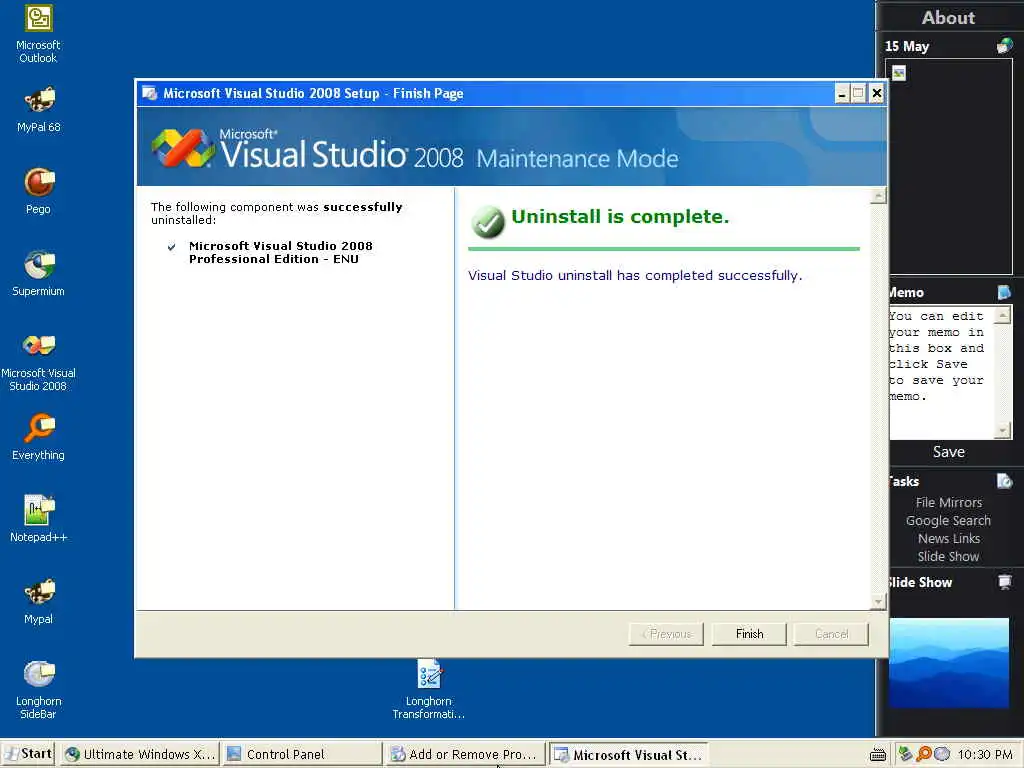Screen dimensions: 1024x768
Task: Click the blue mountains slide show thumbnail
Action: (948, 662)
